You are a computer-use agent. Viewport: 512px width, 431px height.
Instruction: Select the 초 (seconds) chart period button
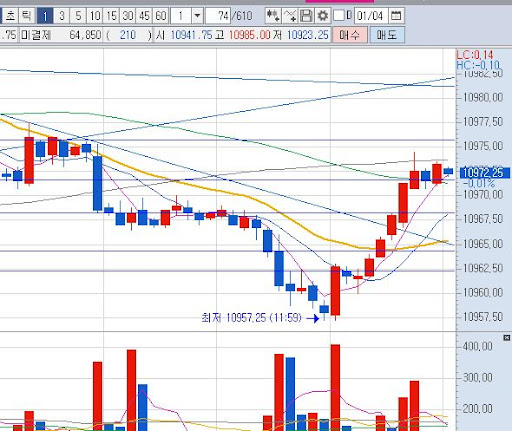(10, 16)
